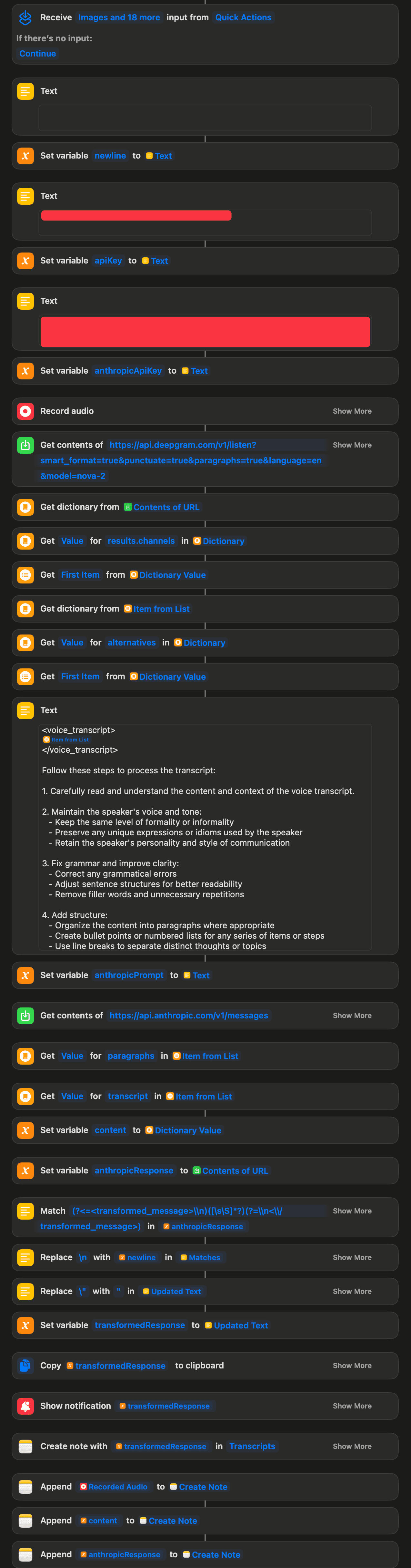Click the orange Set variable newline icon
This screenshot has width=411, height=1568.
pyautogui.click(x=25, y=156)
